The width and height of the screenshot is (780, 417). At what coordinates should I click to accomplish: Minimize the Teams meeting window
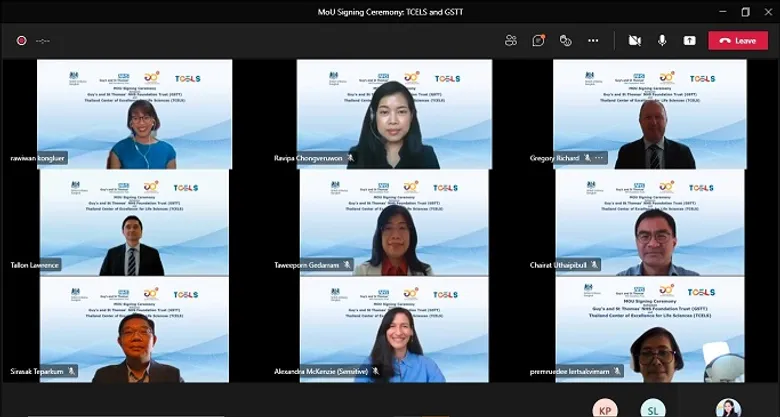point(723,11)
